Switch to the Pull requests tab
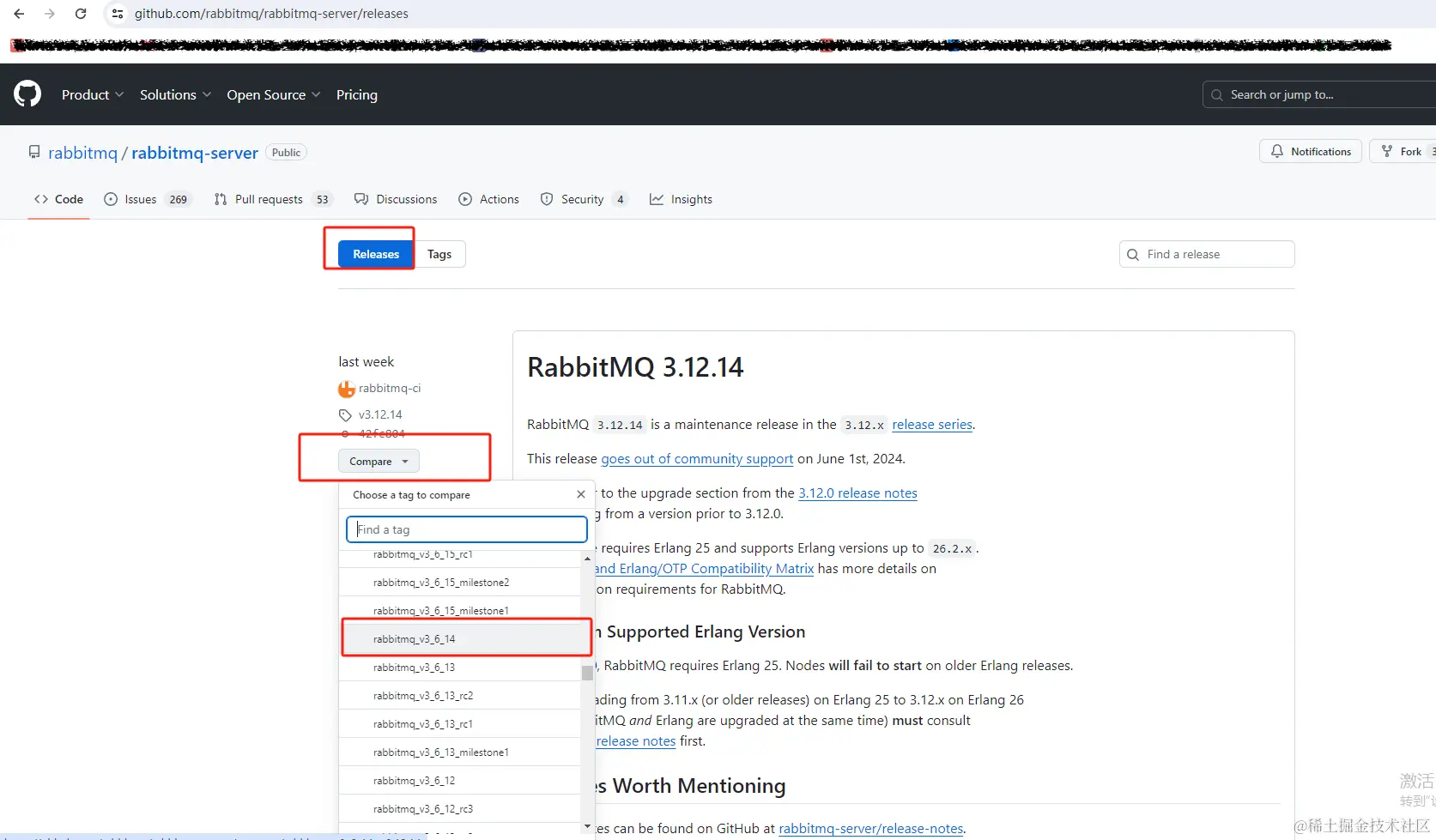The height and width of the screenshot is (840, 1436). pyautogui.click(x=273, y=199)
